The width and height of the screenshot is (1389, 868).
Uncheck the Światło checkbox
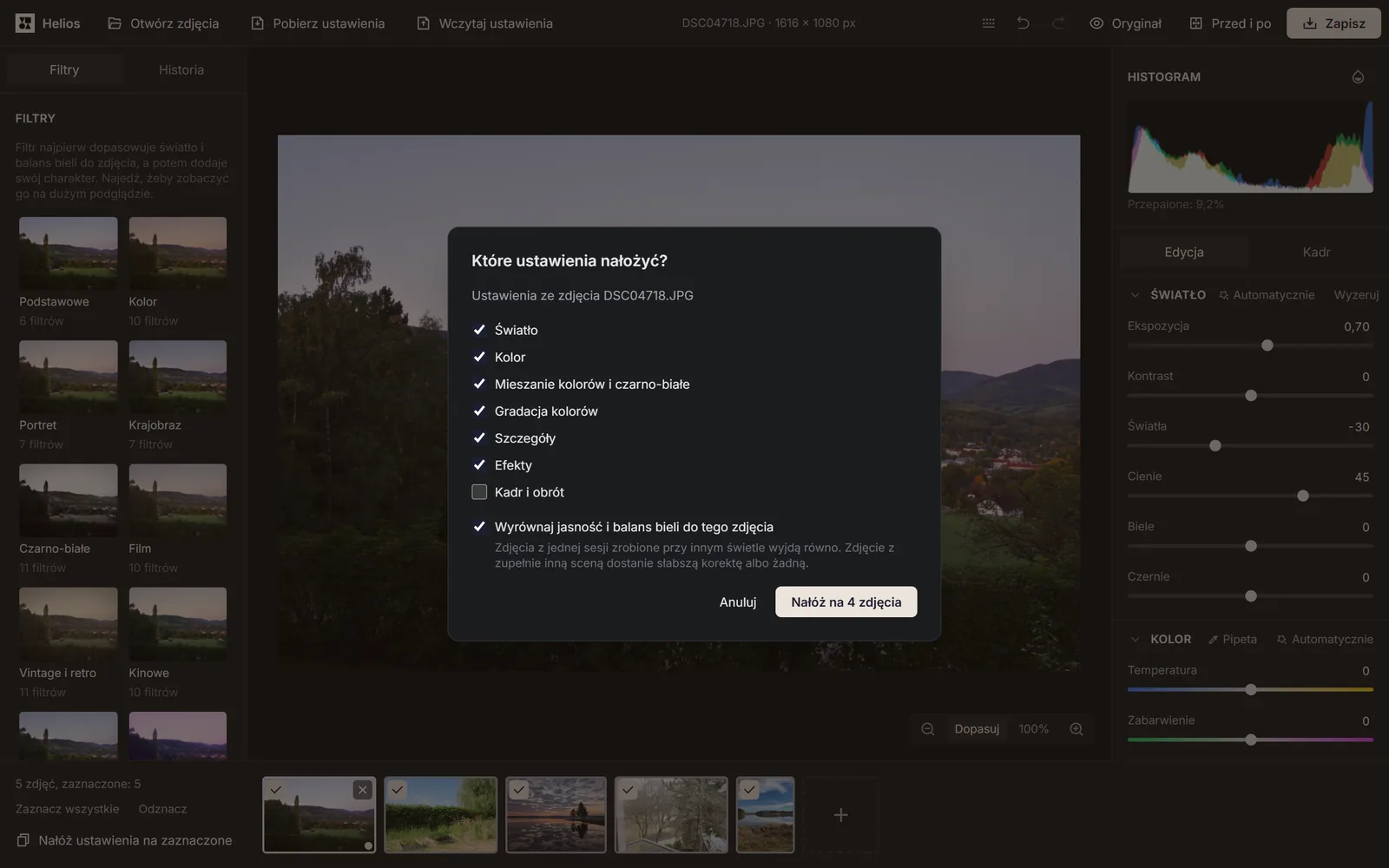tap(479, 330)
